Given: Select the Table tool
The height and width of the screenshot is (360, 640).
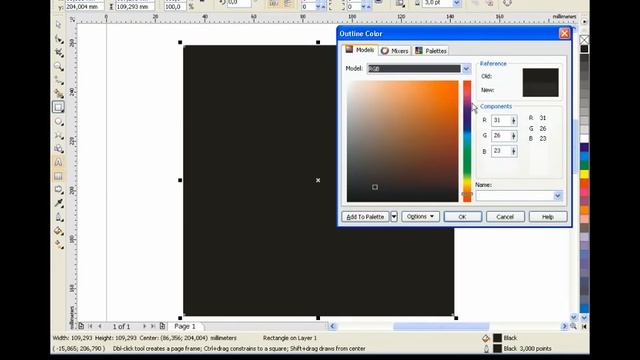Looking at the screenshot, I should click(x=58, y=176).
